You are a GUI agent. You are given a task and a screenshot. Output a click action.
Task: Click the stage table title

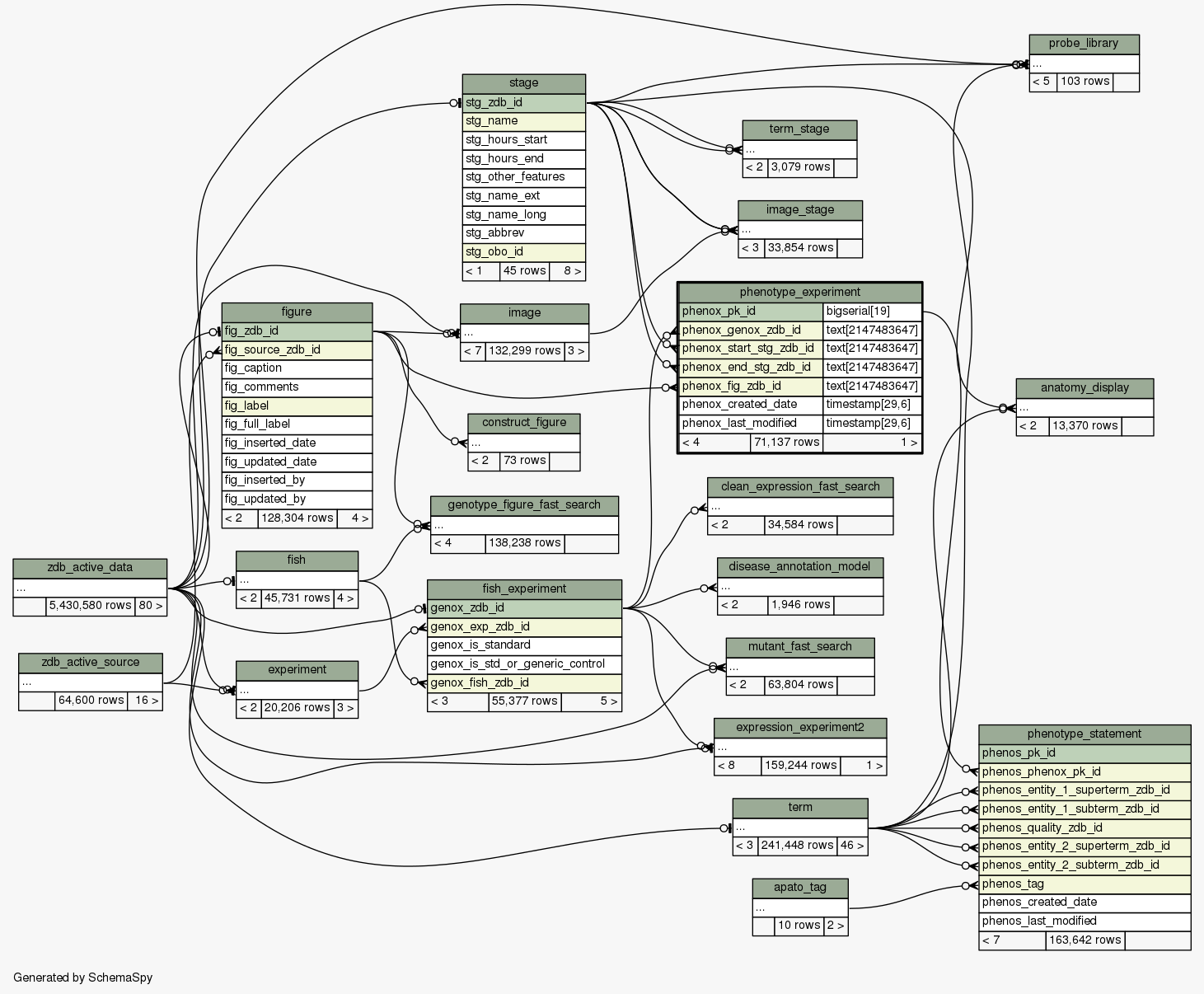click(523, 83)
